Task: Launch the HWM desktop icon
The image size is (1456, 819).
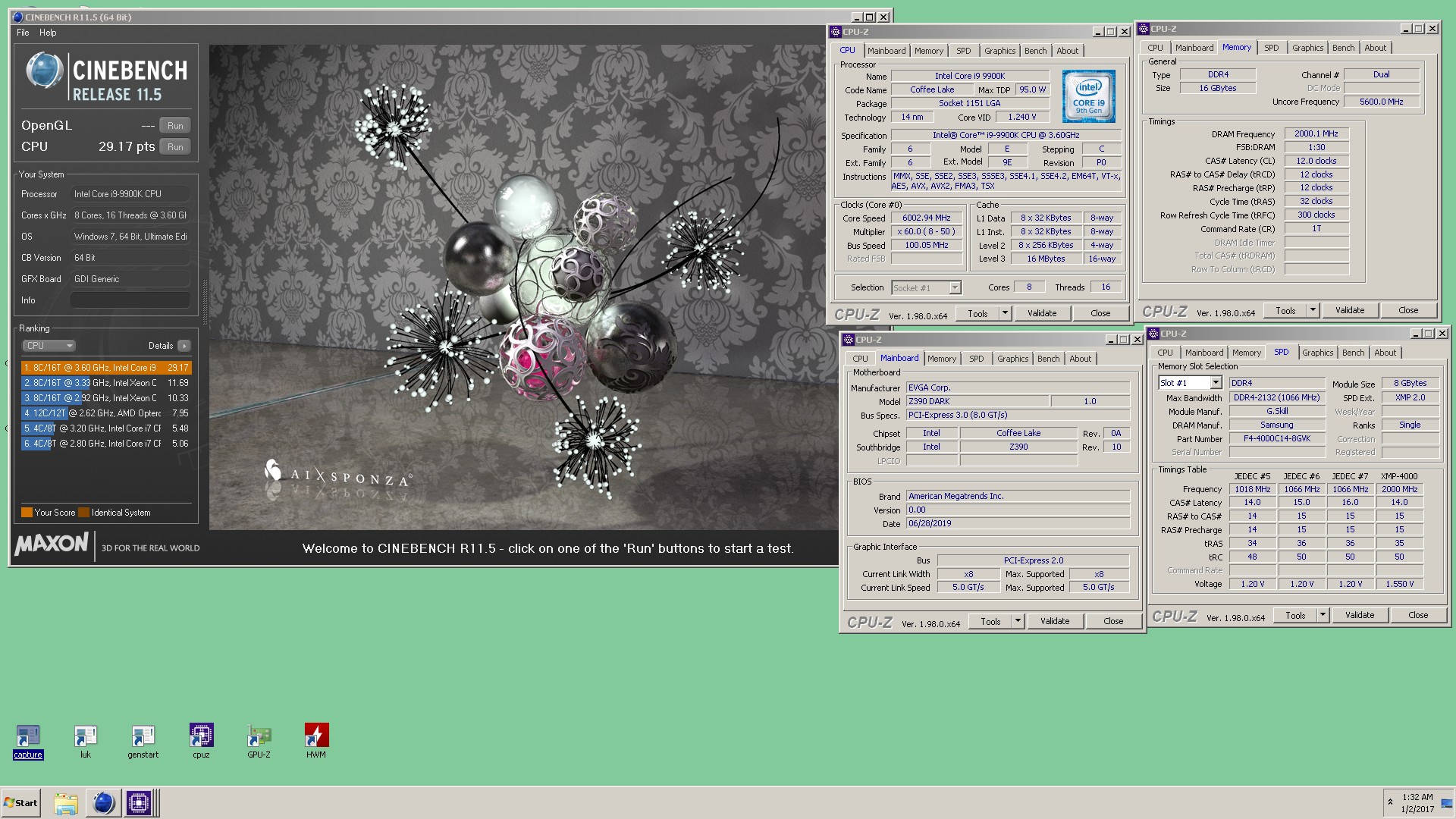Action: tap(316, 740)
